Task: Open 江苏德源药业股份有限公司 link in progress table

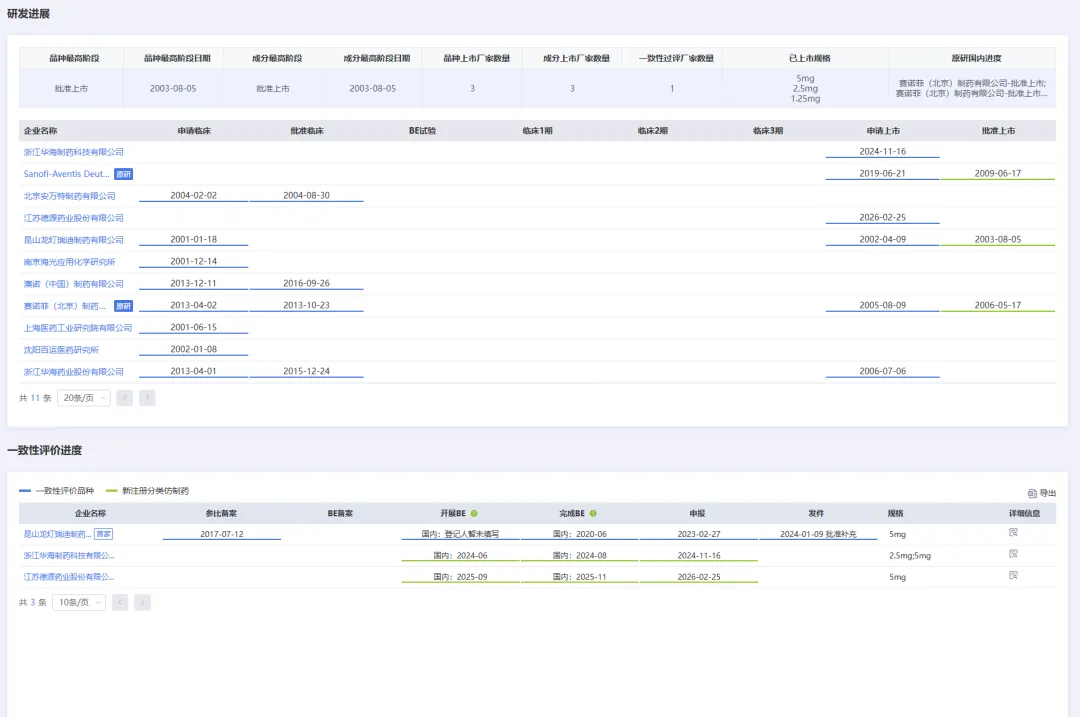Action: tap(74, 218)
